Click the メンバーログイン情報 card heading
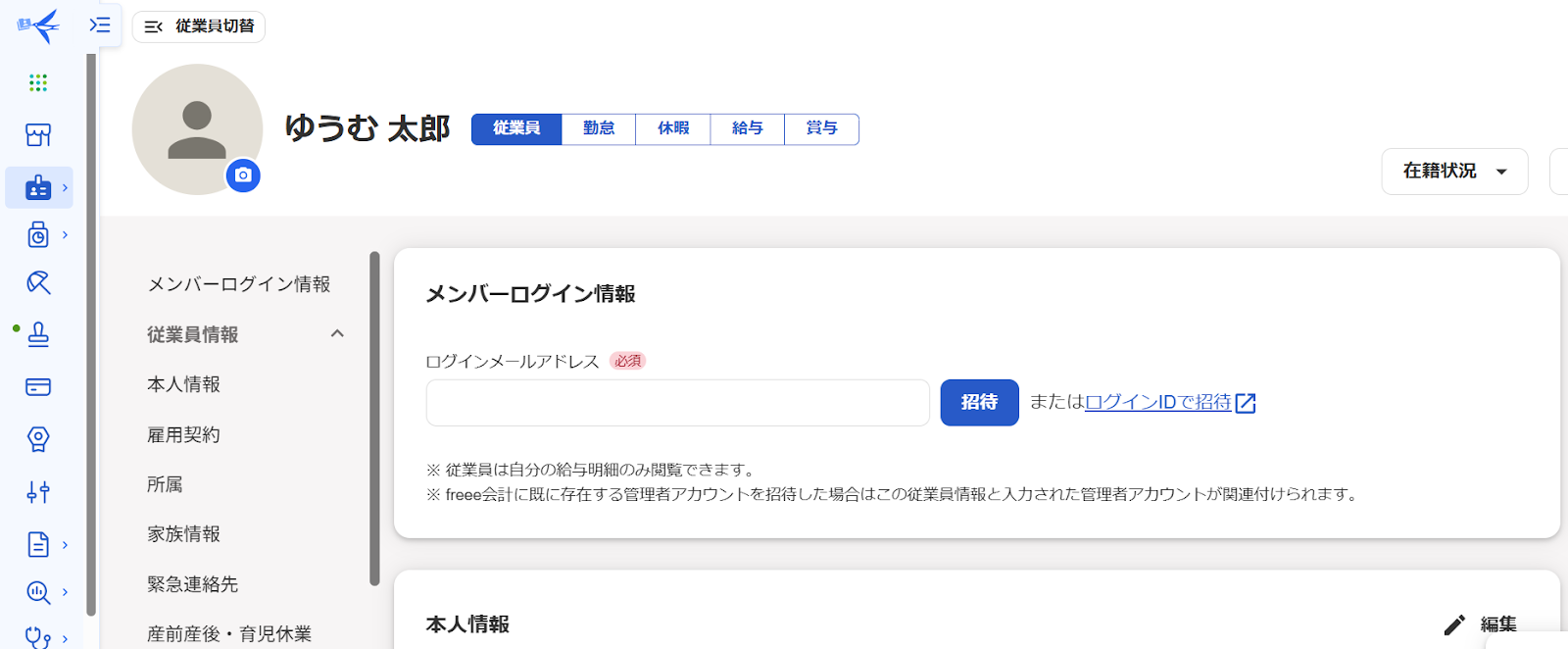The height and width of the screenshot is (649, 1568). pos(530,294)
